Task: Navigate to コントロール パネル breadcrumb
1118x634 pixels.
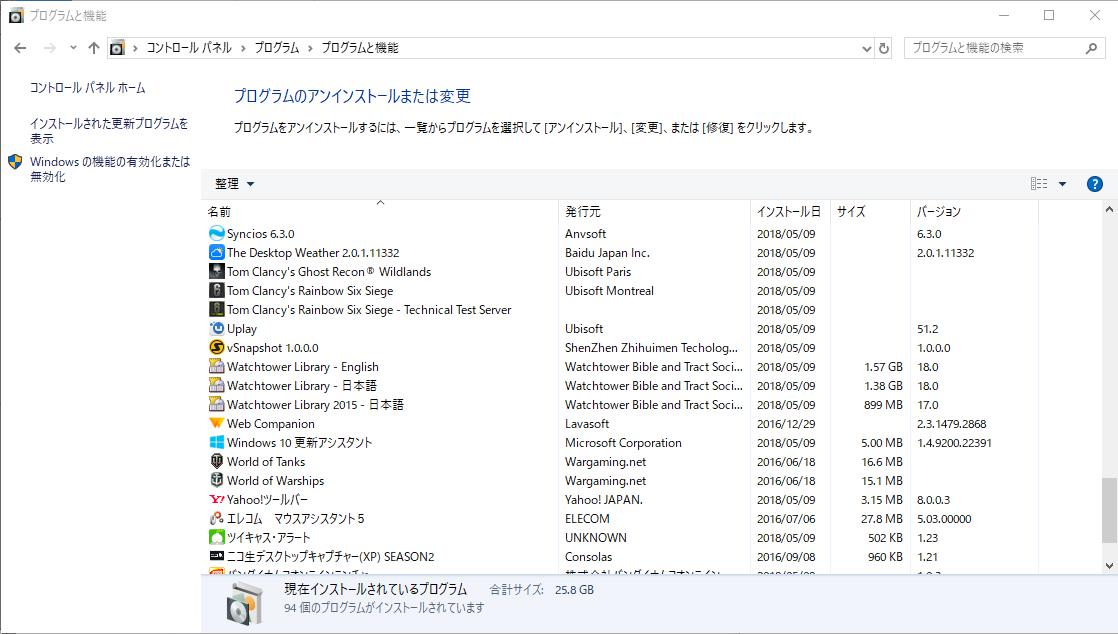Action: tap(189, 48)
